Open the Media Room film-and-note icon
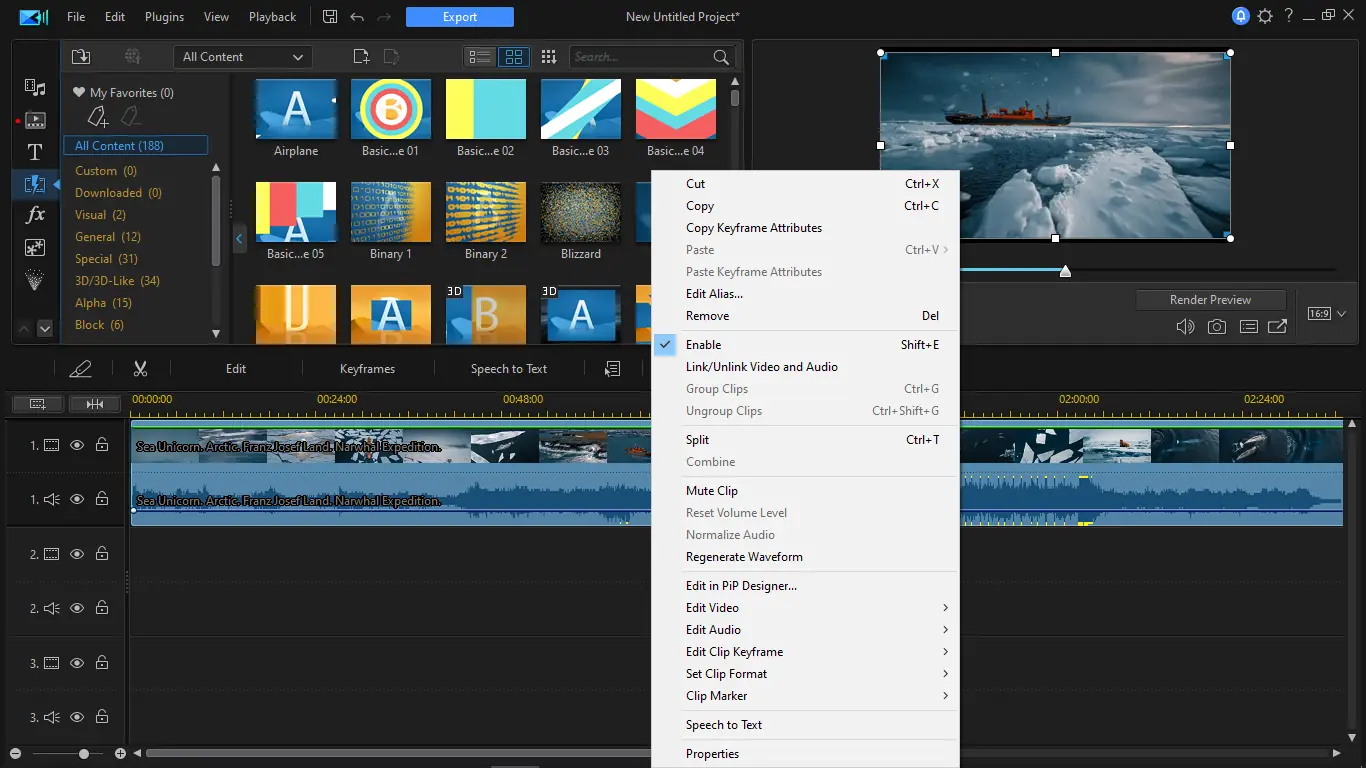This screenshot has width=1366, height=768. tap(35, 88)
